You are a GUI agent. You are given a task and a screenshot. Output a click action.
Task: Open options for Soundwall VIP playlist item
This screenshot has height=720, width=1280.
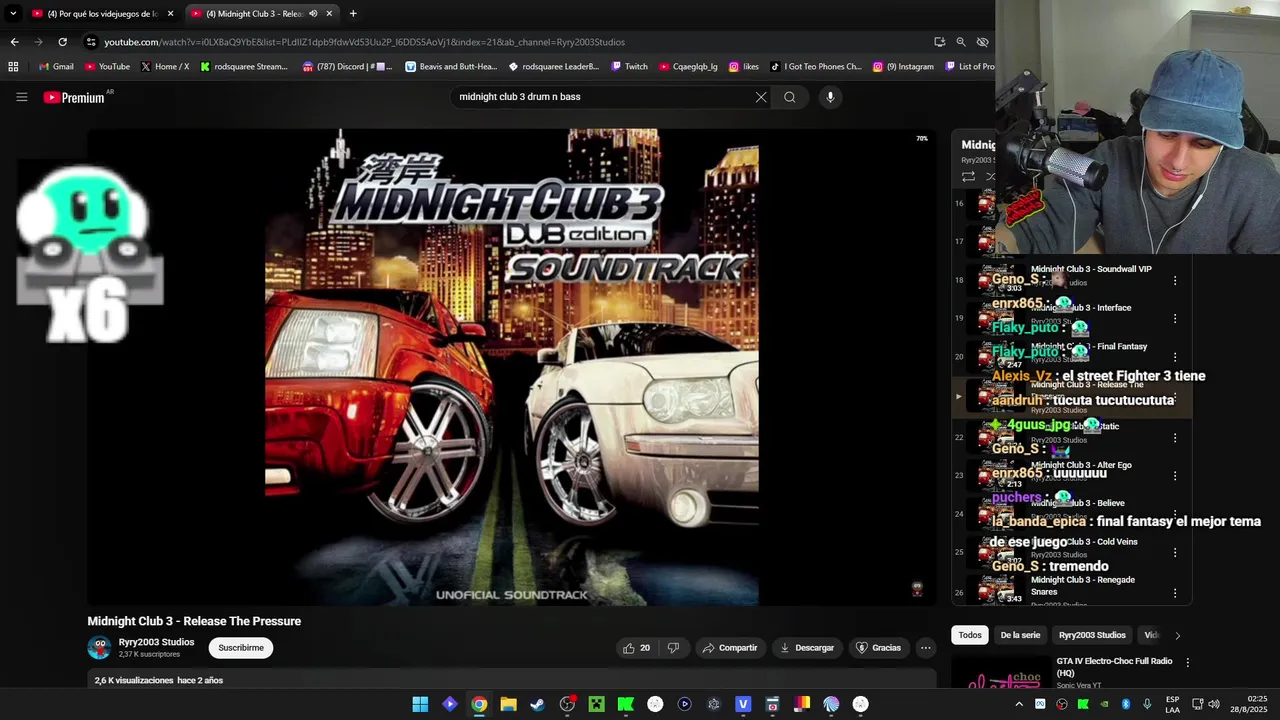pyautogui.click(x=1175, y=281)
